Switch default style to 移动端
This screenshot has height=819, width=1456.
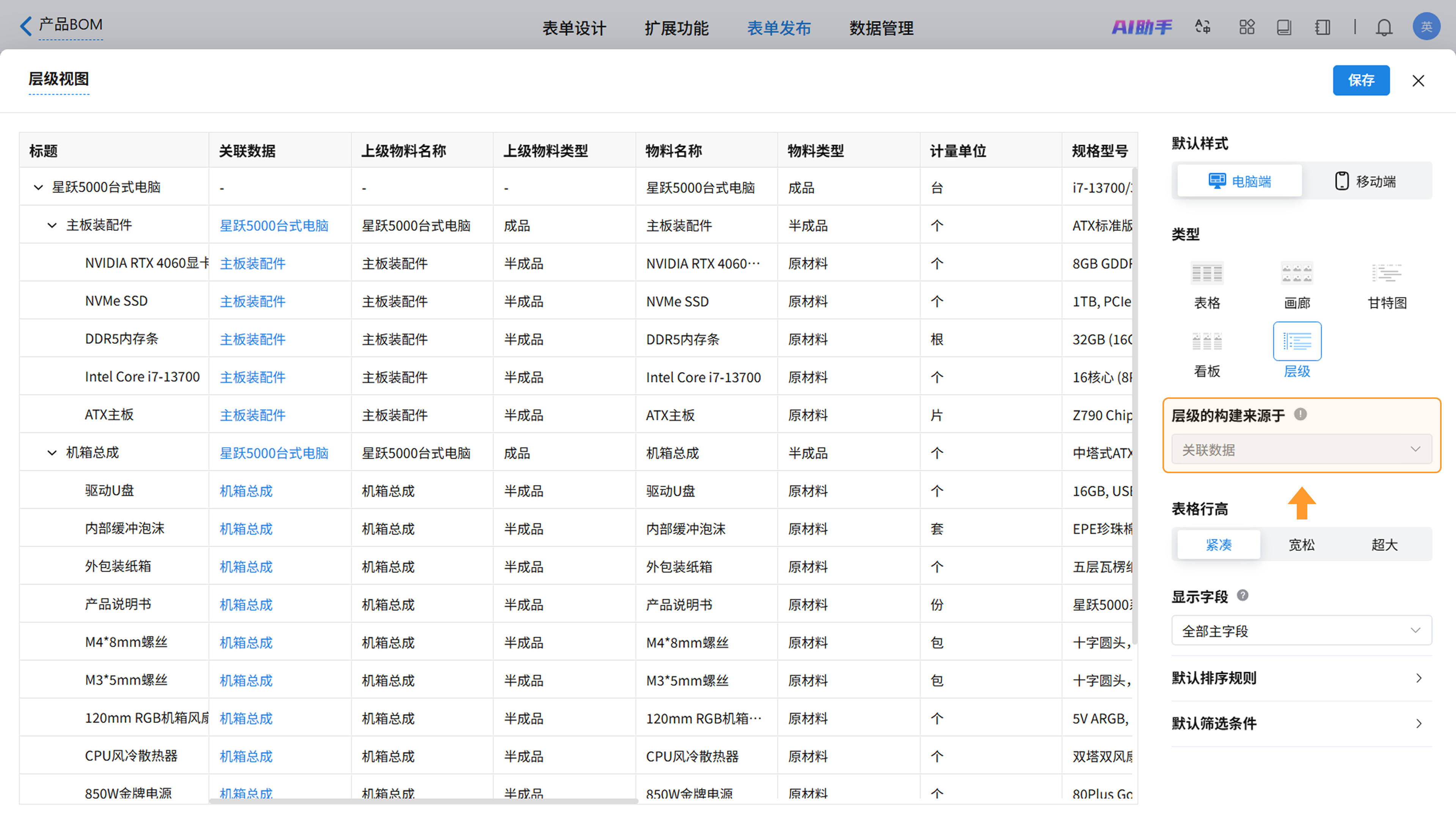[1365, 182]
